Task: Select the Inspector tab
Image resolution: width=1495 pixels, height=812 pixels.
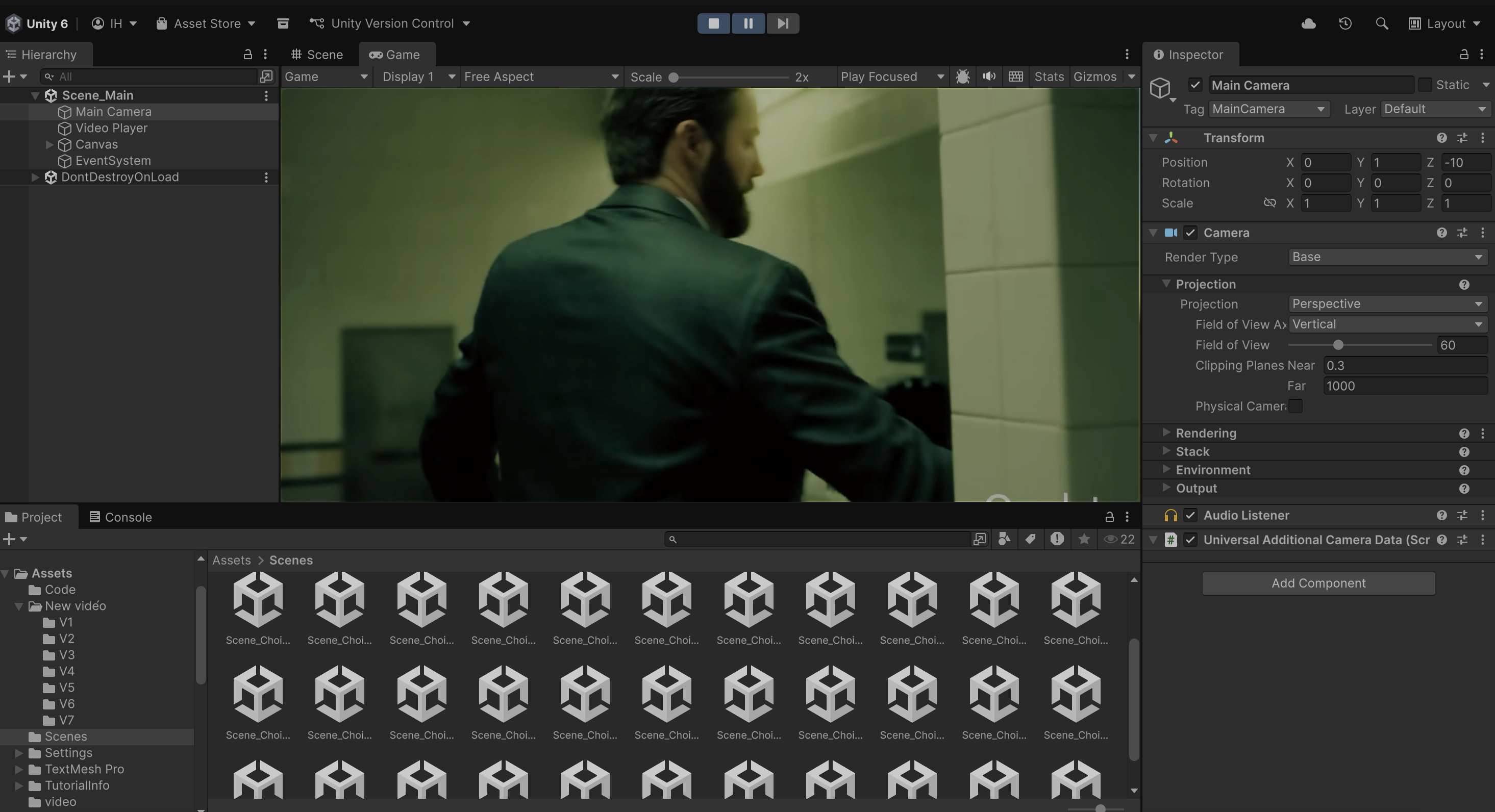Action: (x=1190, y=55)
